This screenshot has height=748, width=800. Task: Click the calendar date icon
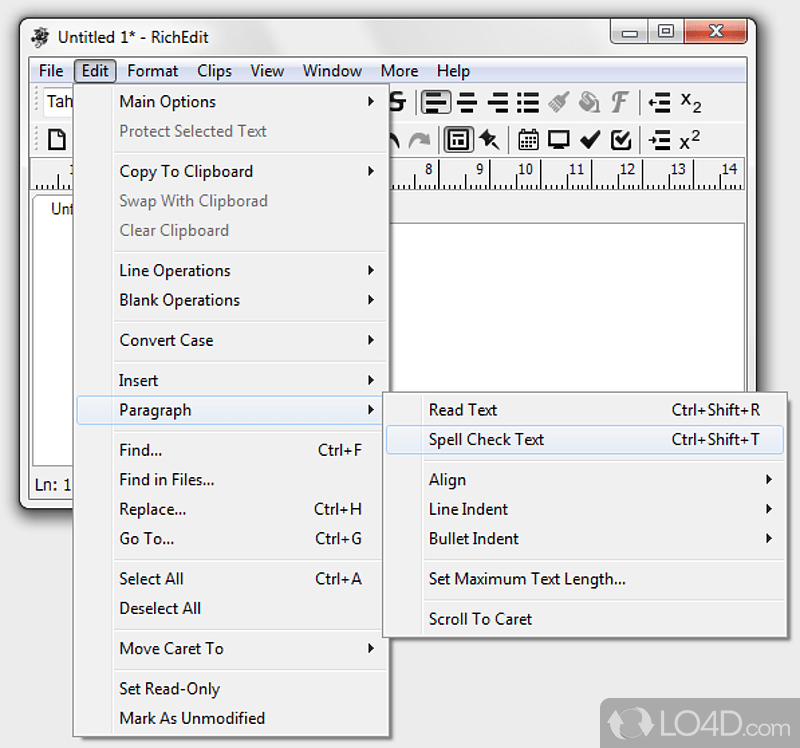pos(528,140)
